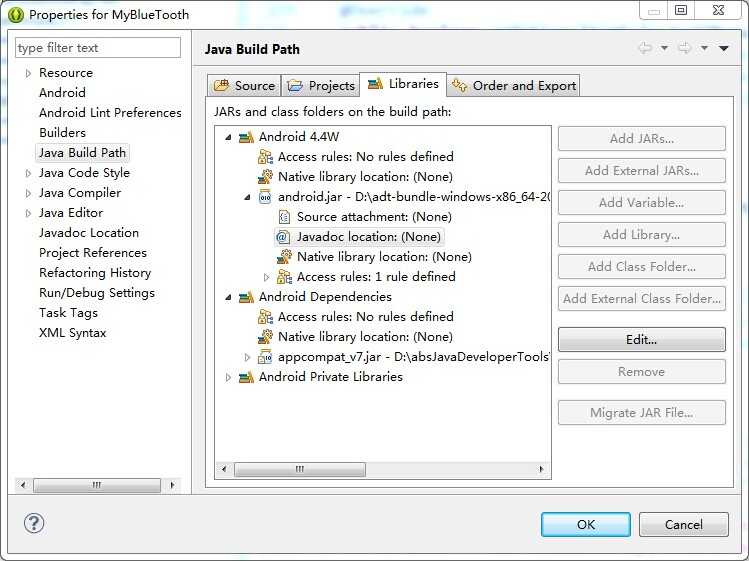Open the view menu dropdown arrow

click(724, 48)
